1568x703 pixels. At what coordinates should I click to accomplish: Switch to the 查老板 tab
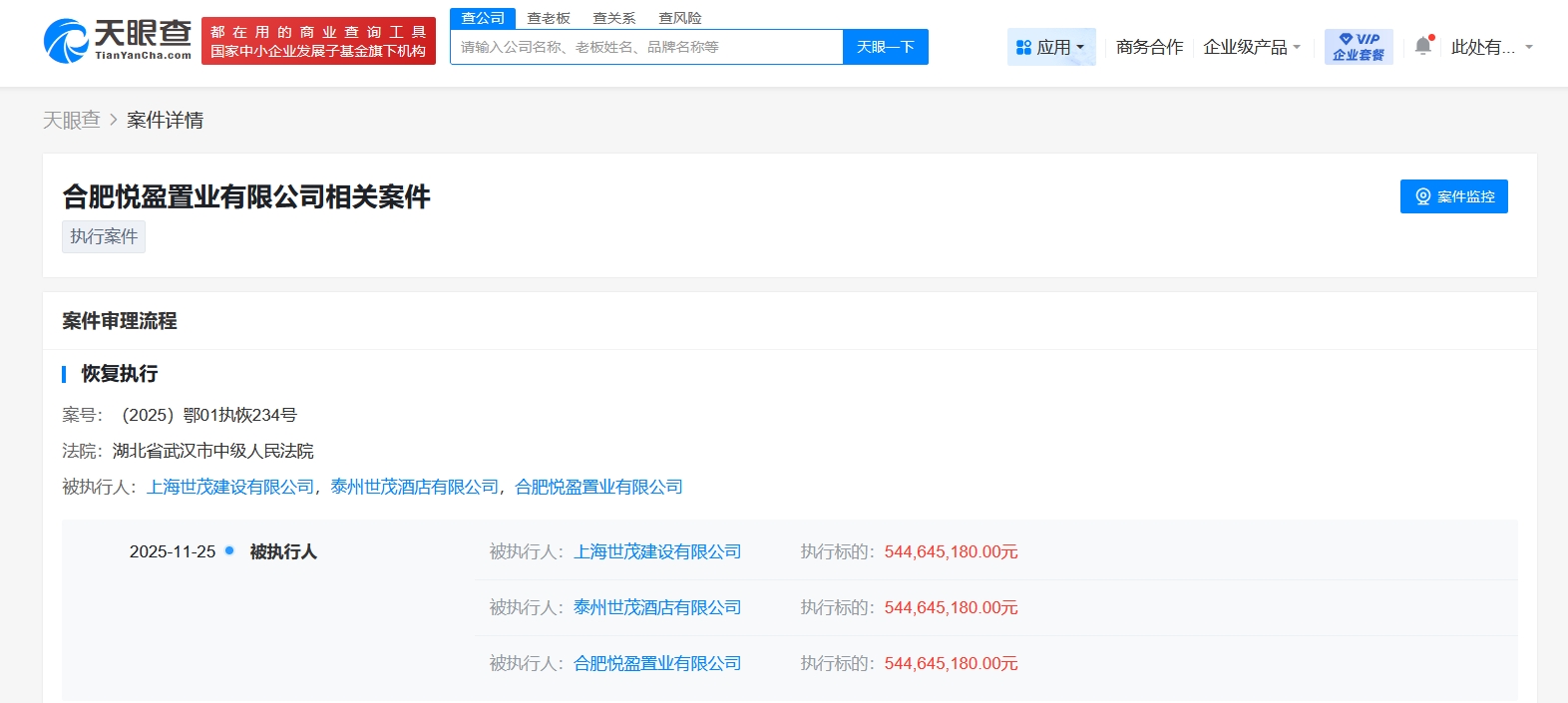click(x=549, y=18)
